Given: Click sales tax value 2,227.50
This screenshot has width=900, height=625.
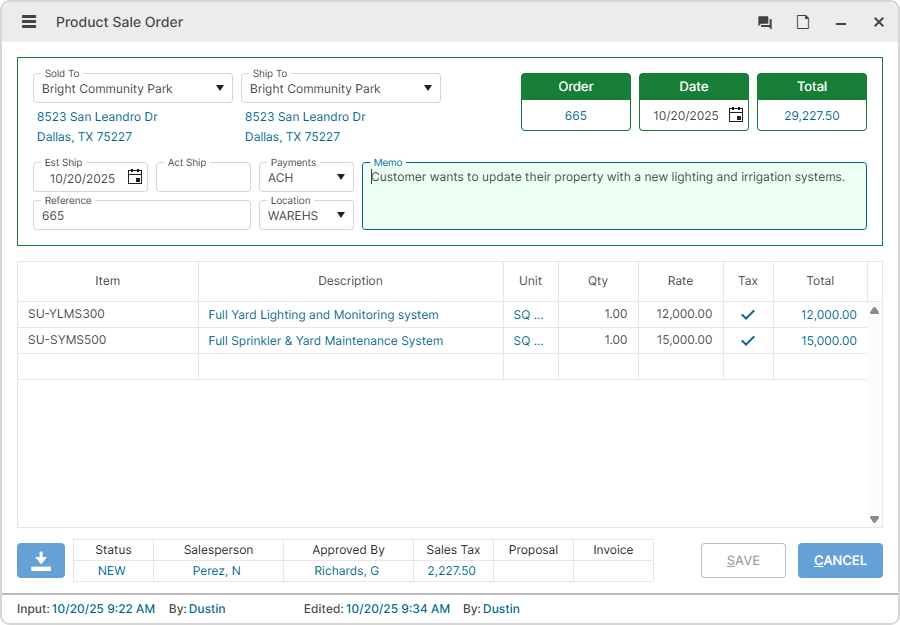Looking at the screenshot, I should point(452,571).
